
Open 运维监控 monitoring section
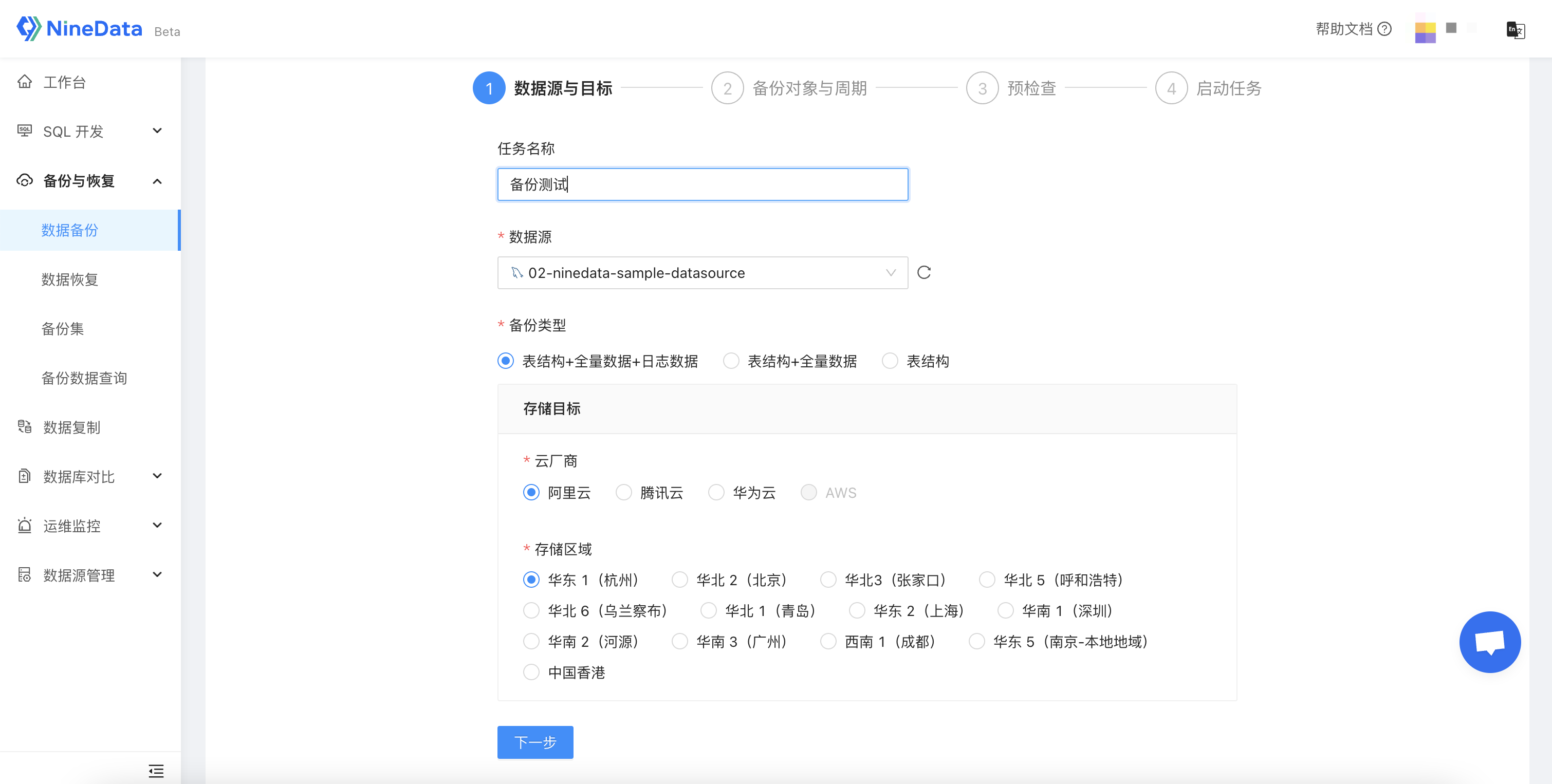pyautogui.click(x=72, y=525)
